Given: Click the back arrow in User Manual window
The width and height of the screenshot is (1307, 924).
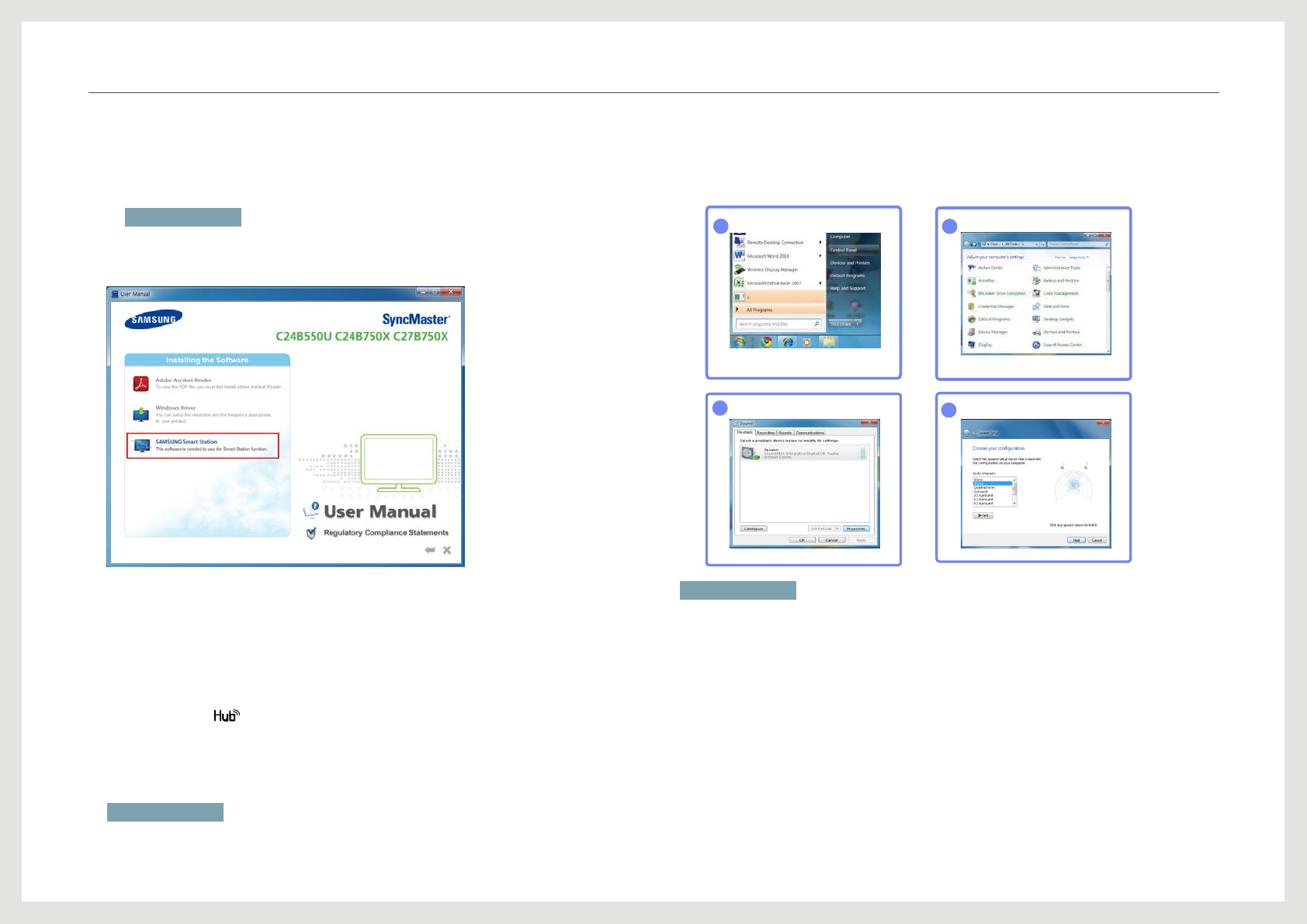Looking at the screenshot, I should [429, 550].
